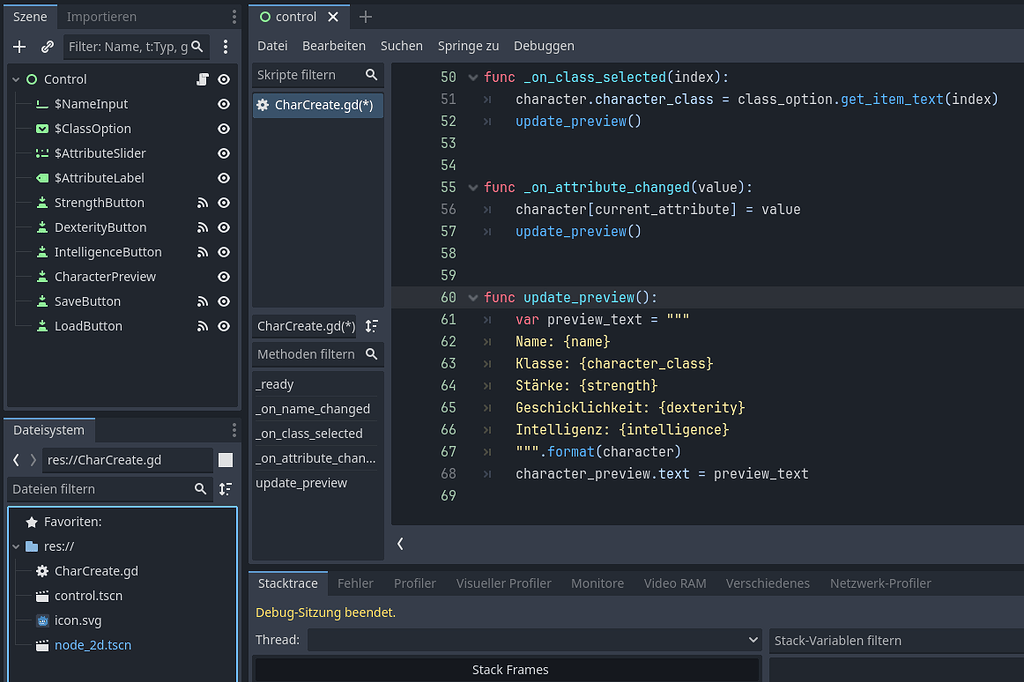Select CharCreate.gd(*) in script list
Image resolution: width=1024 pixels, height=682 pixels.
[317, 105]
